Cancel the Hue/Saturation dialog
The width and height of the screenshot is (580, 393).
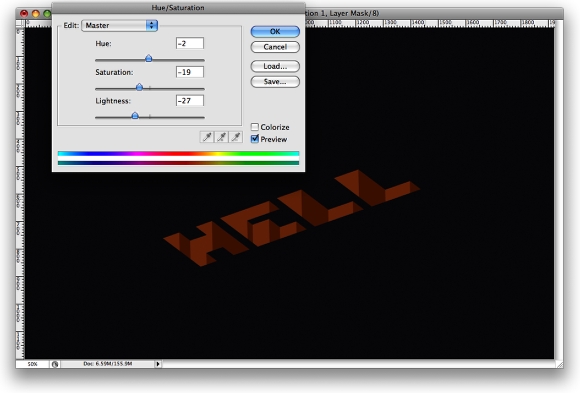tap(275, 47)
